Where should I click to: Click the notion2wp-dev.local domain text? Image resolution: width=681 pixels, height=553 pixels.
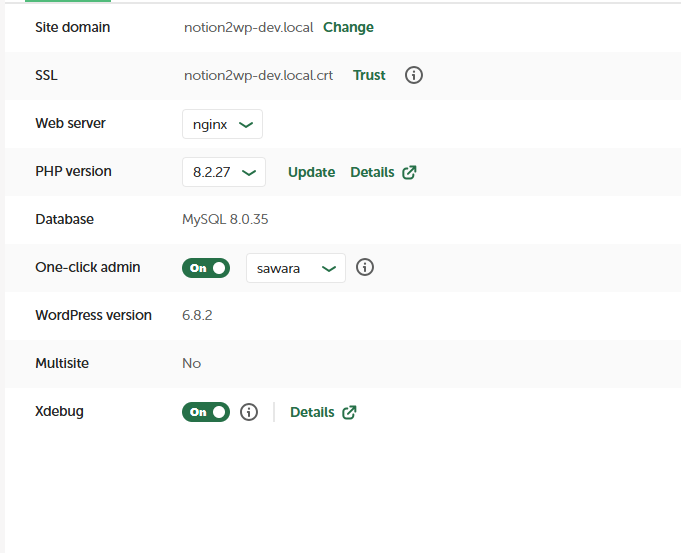click(x=248, y=27)
